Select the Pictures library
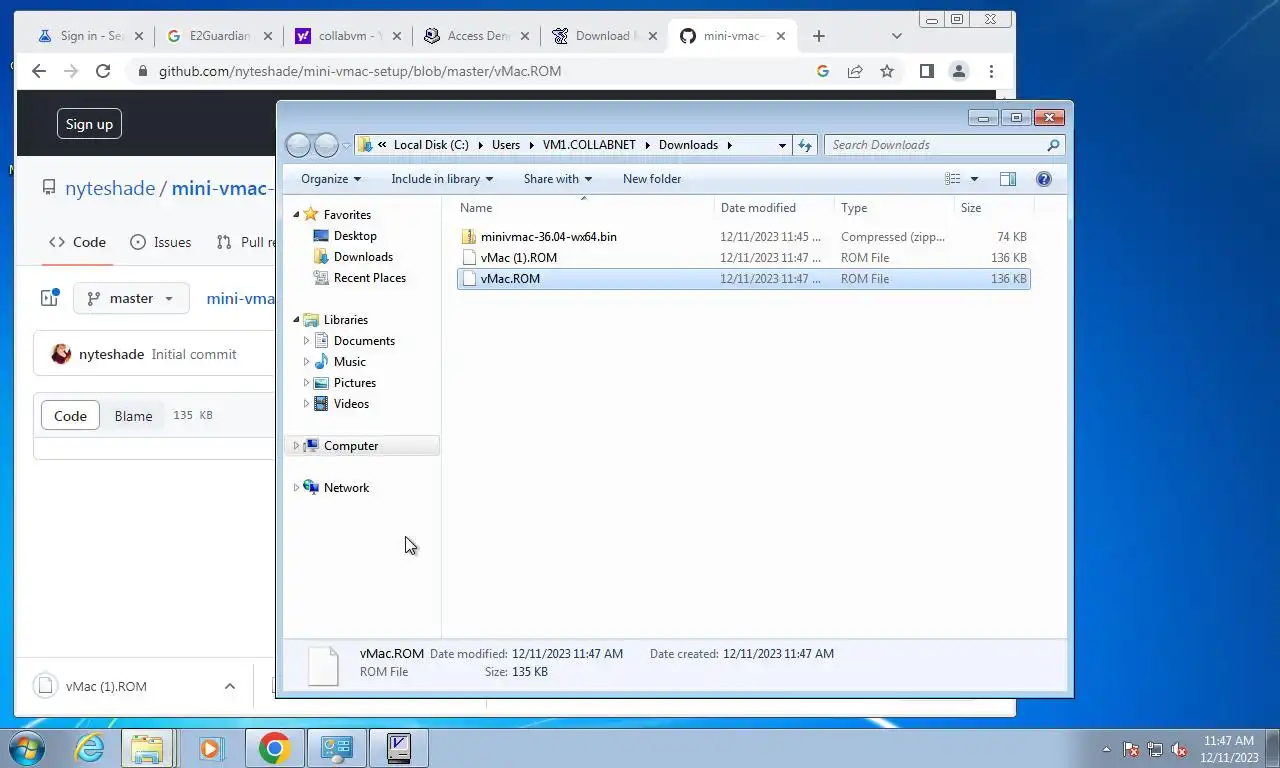Image resolution: width=1280 pixels, height=768 pixels. tap(354, 383)
